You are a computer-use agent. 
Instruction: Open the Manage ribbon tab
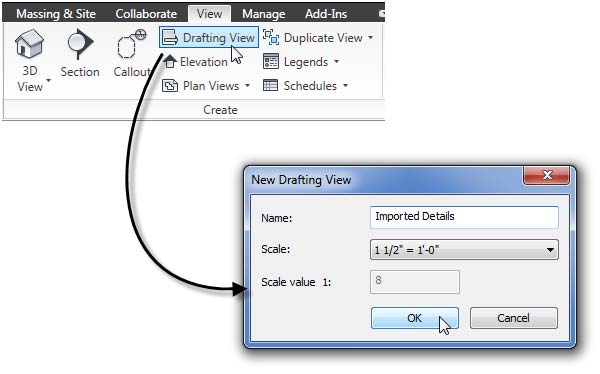[264, 14]
